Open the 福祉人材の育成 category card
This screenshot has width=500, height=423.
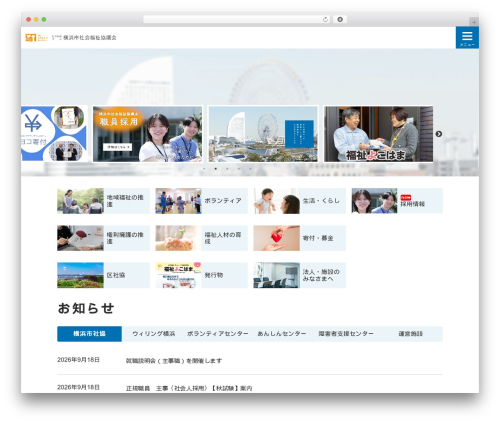click(201, 238)
